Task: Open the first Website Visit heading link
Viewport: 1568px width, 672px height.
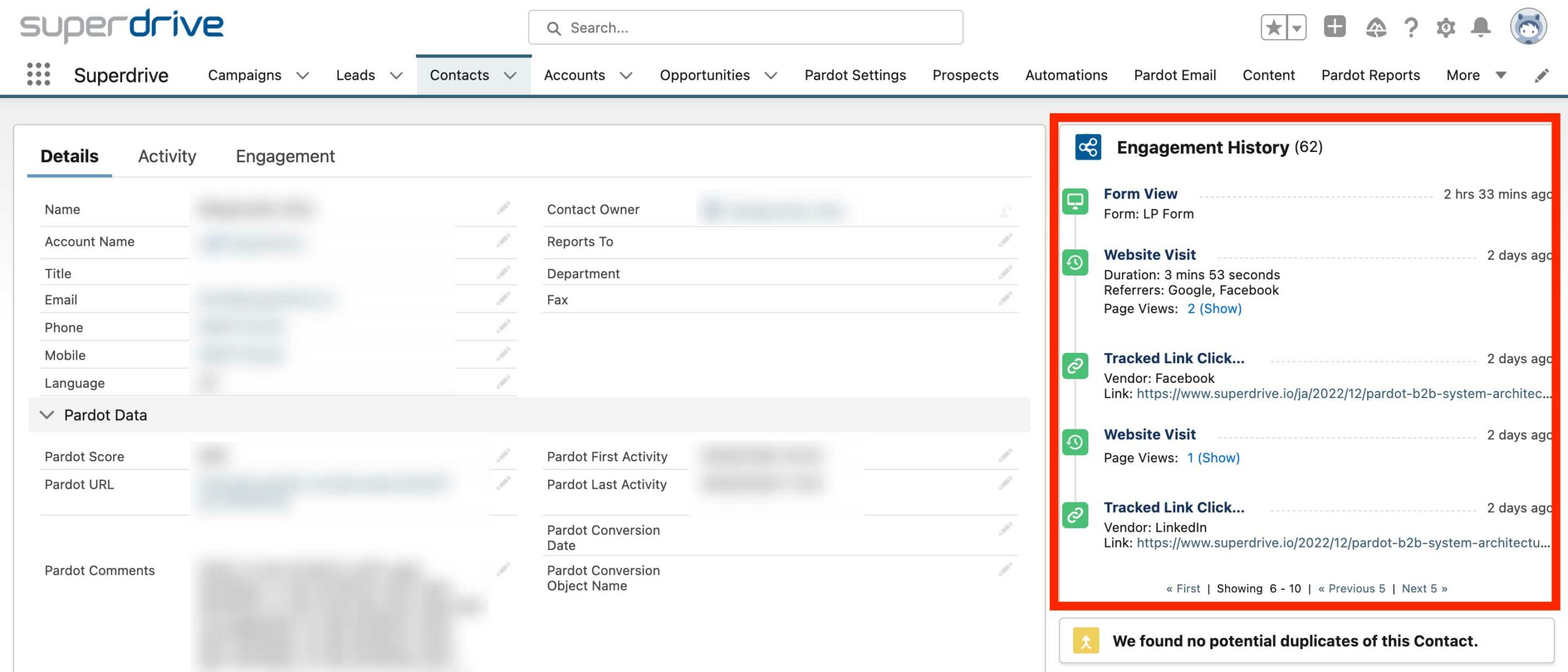Action: (1150, 254)
